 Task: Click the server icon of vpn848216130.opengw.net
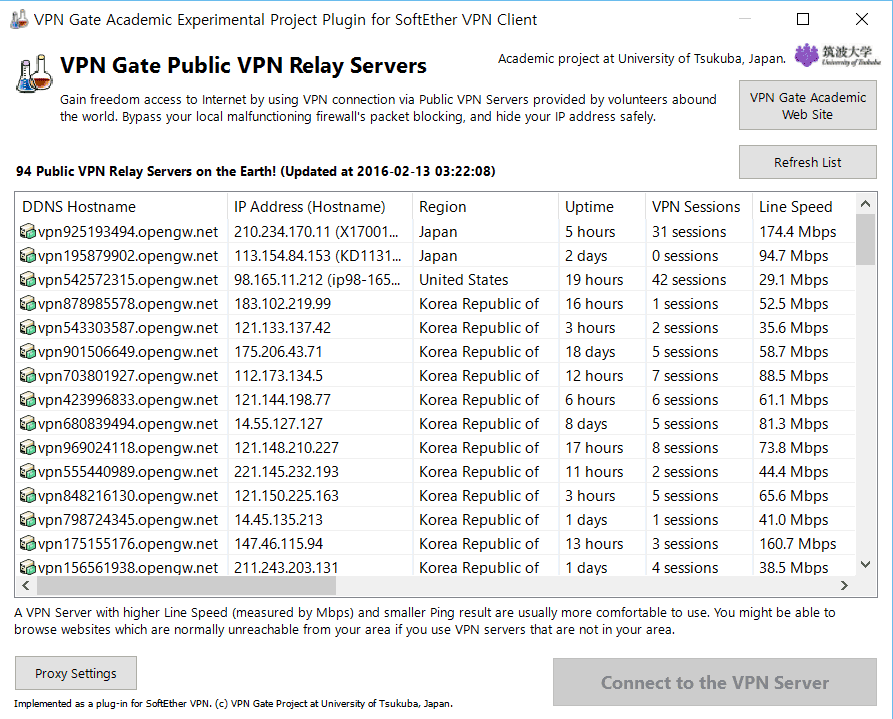pos(28,496)
